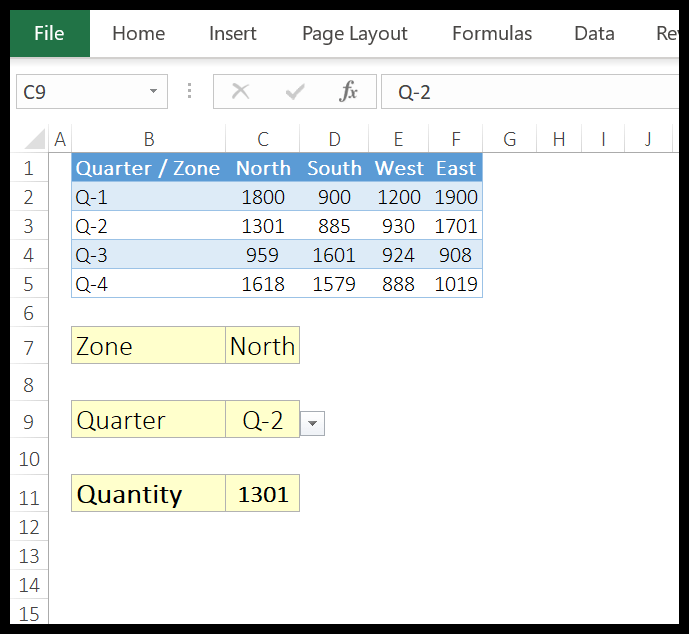The image size is (689, 634).
Task: Select row 6 header
Action: [29, 313]
